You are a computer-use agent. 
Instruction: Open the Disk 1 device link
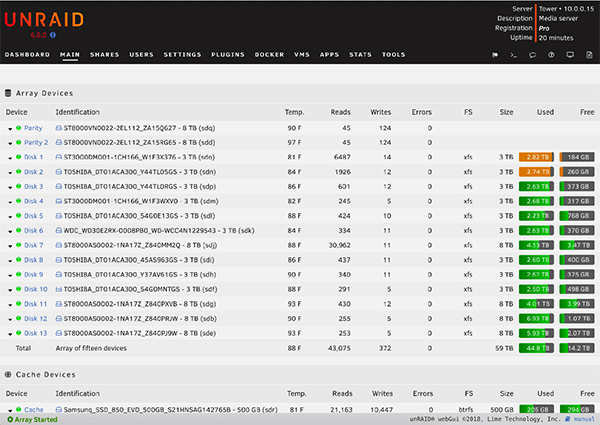[x=34, y=157]
